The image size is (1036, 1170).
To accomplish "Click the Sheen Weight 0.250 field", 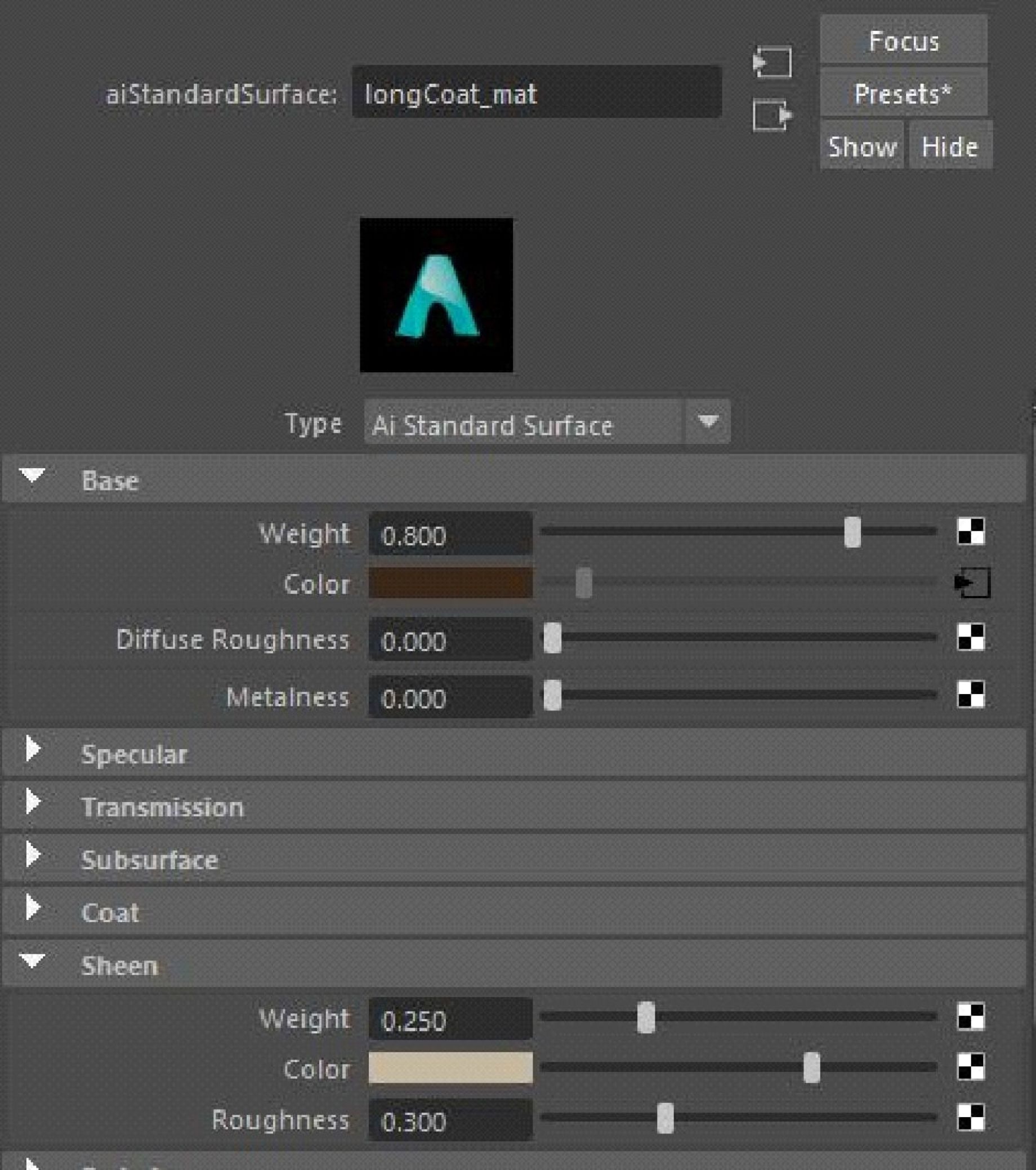I will pos(451,1020).
